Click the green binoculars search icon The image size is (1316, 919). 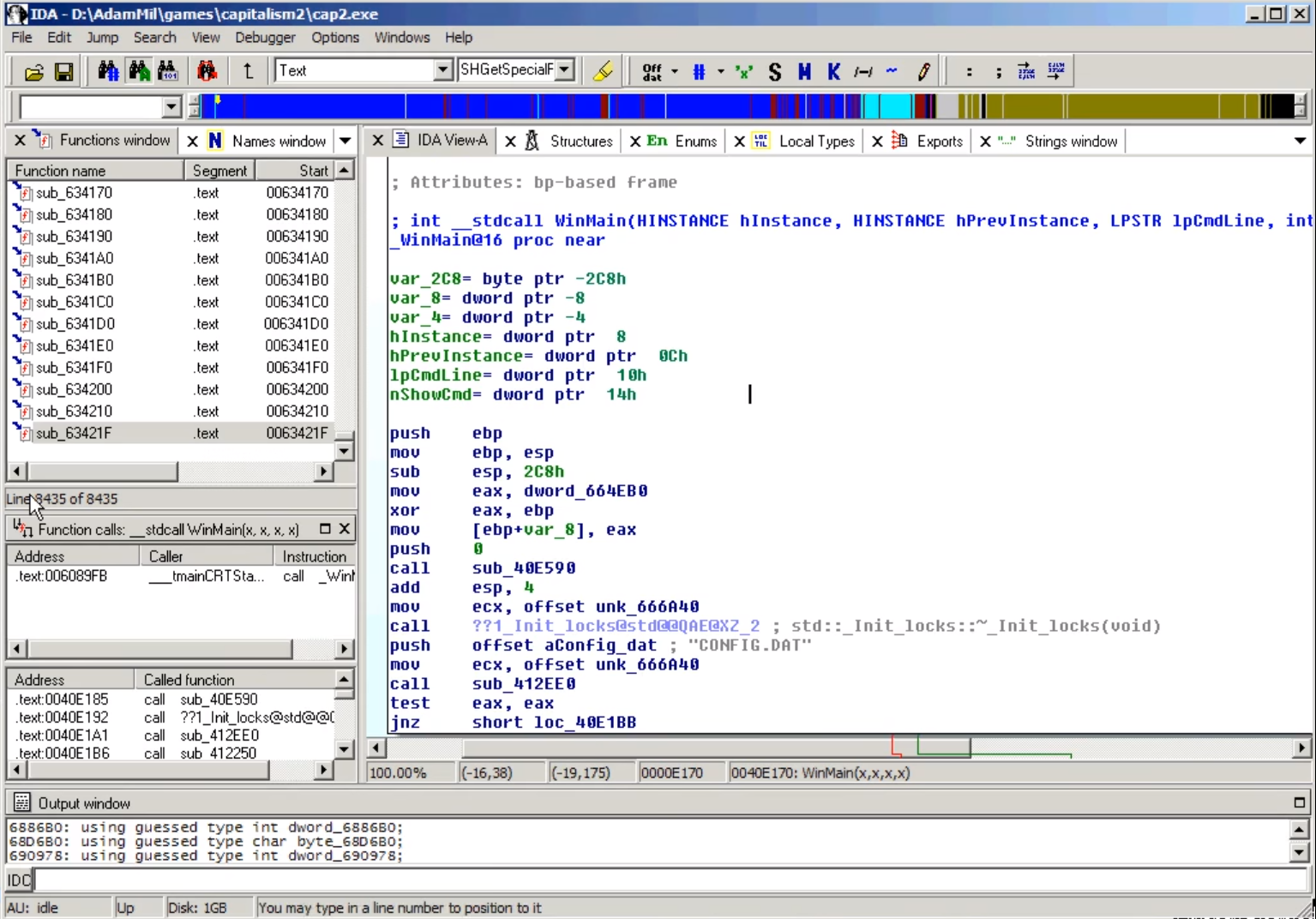[x=138, y=71]
